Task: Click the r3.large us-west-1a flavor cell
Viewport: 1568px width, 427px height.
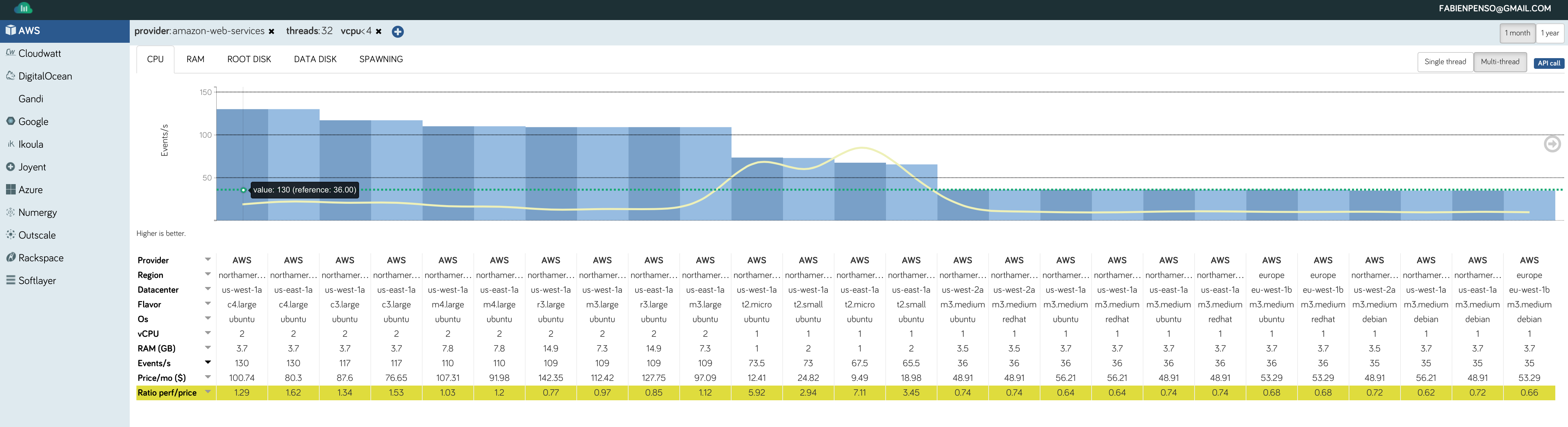Action: point(551,304)
